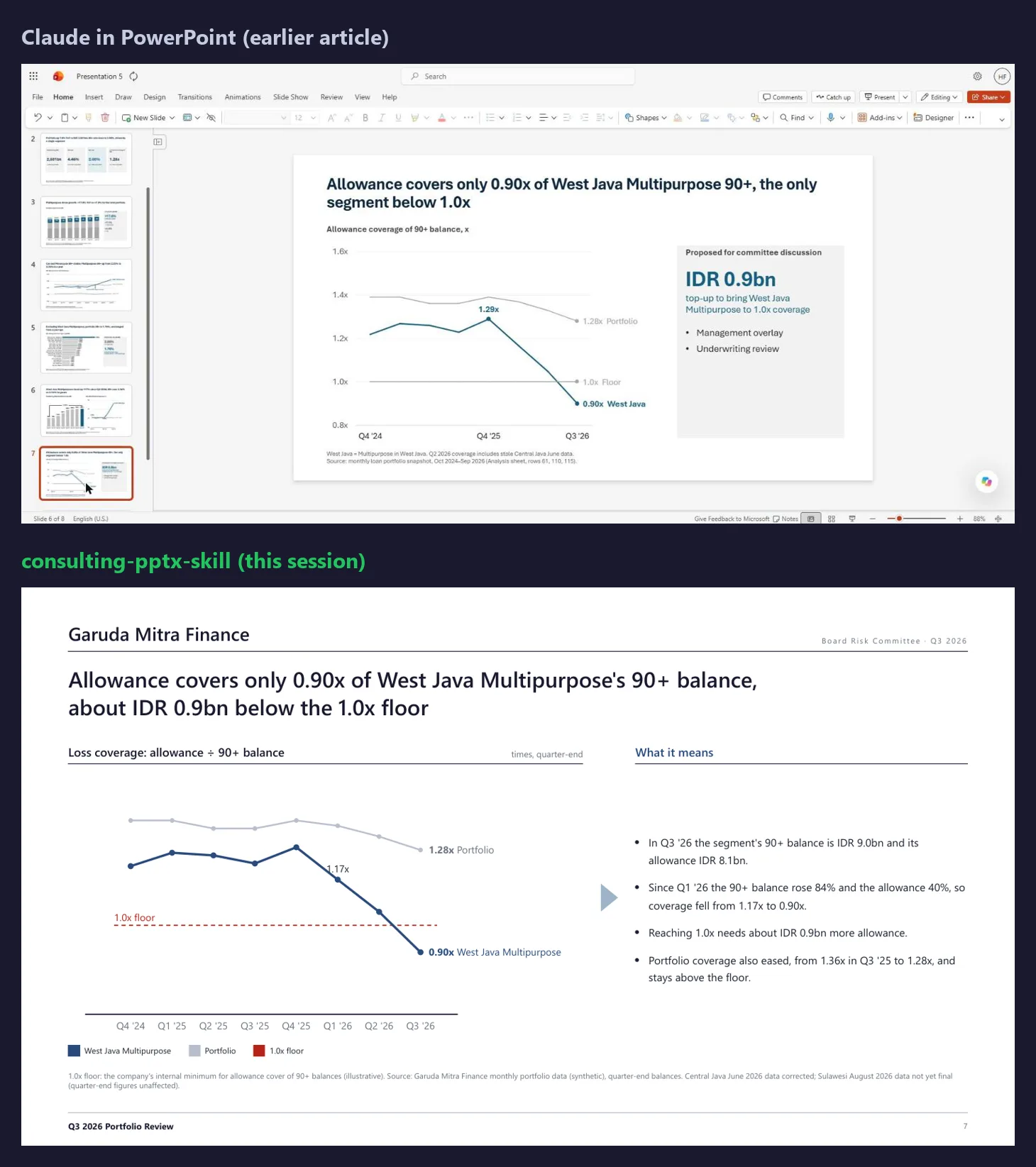1036x1167 pixels.
Task: Click the Zoom in plus icon
Action: click(x=960, y=519)
